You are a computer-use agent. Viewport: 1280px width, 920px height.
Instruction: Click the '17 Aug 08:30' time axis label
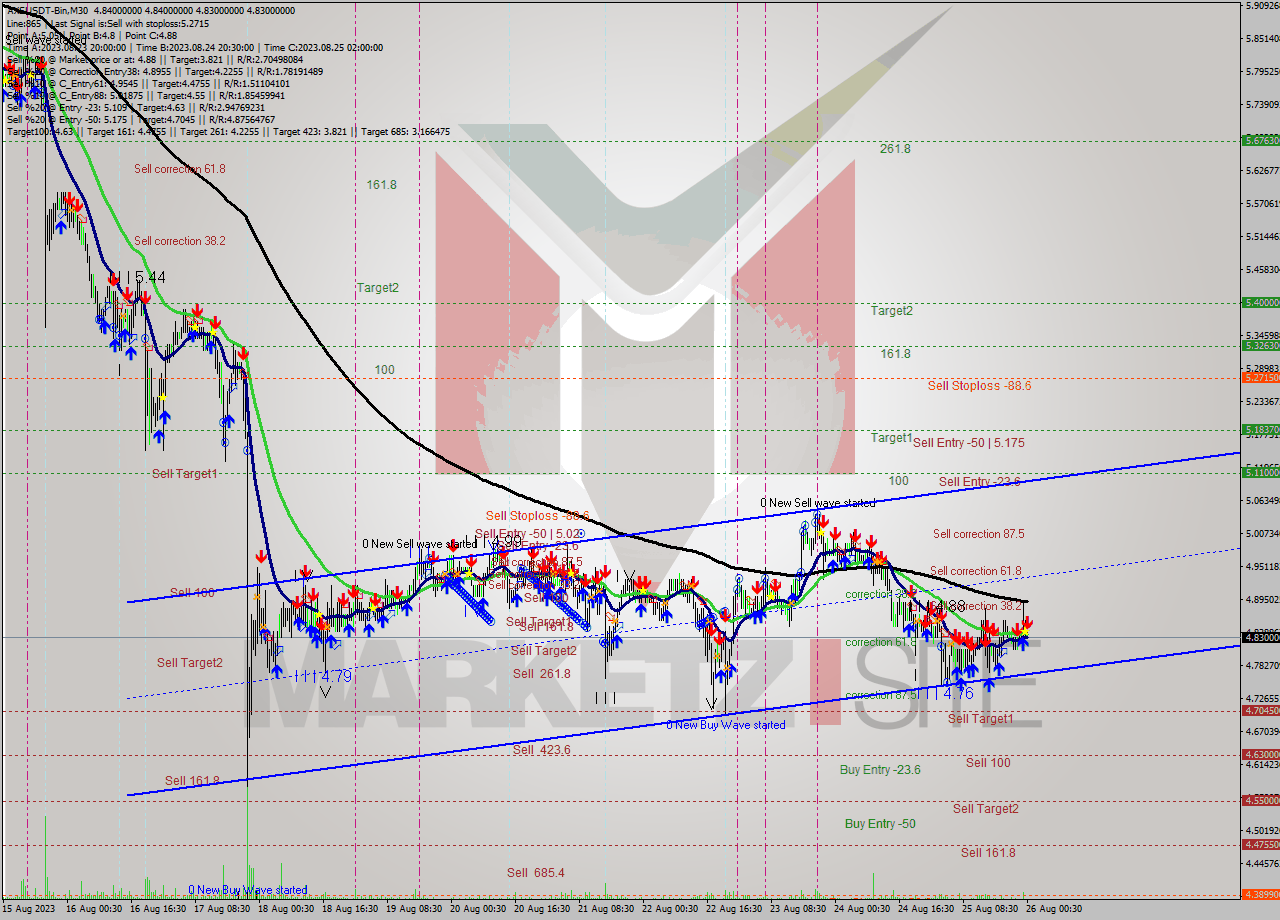pyautogui.click(x=222, y=909)
